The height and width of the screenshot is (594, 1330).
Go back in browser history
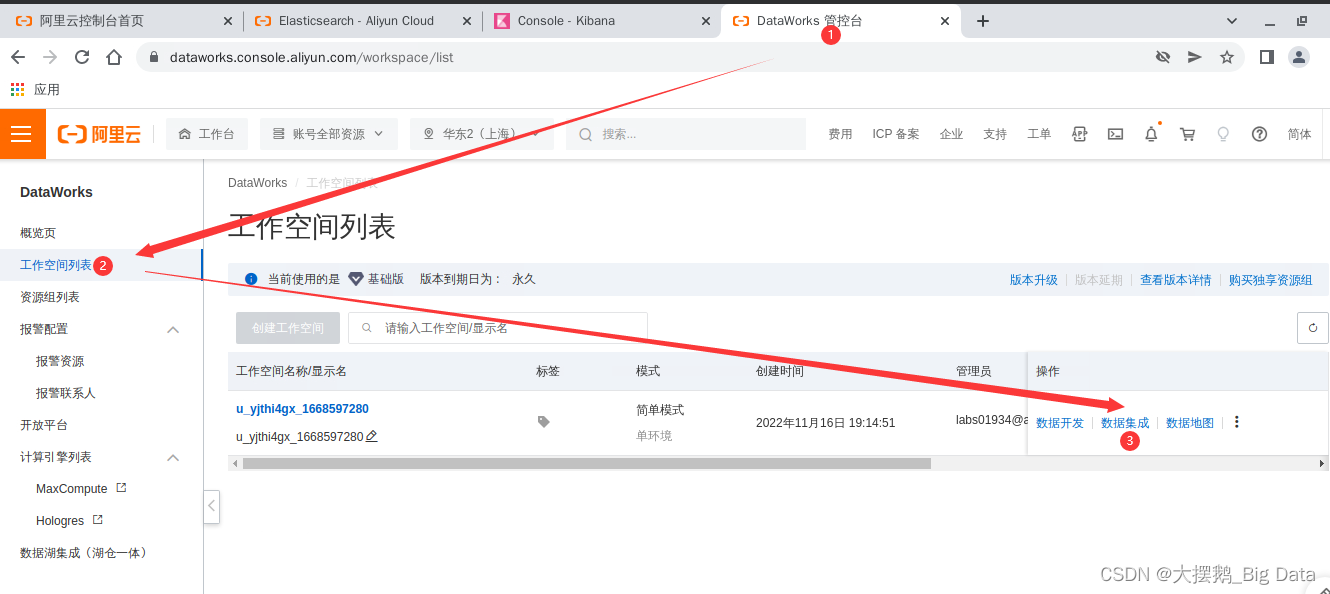(18, 57)
